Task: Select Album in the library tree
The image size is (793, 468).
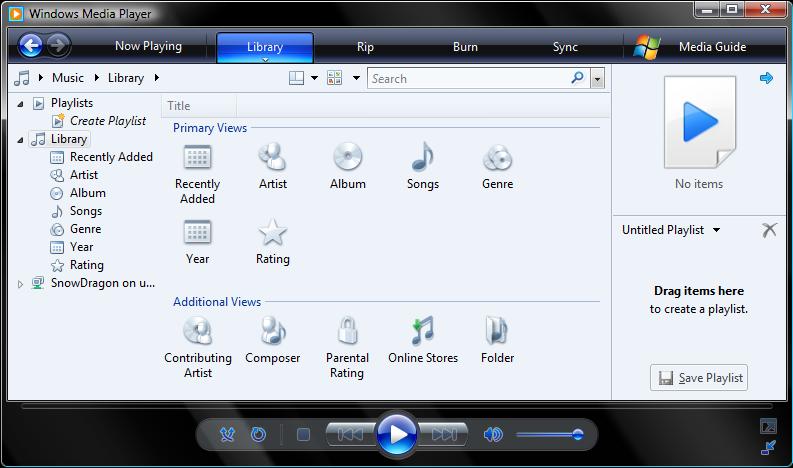Action: click(x=87, y=193)
